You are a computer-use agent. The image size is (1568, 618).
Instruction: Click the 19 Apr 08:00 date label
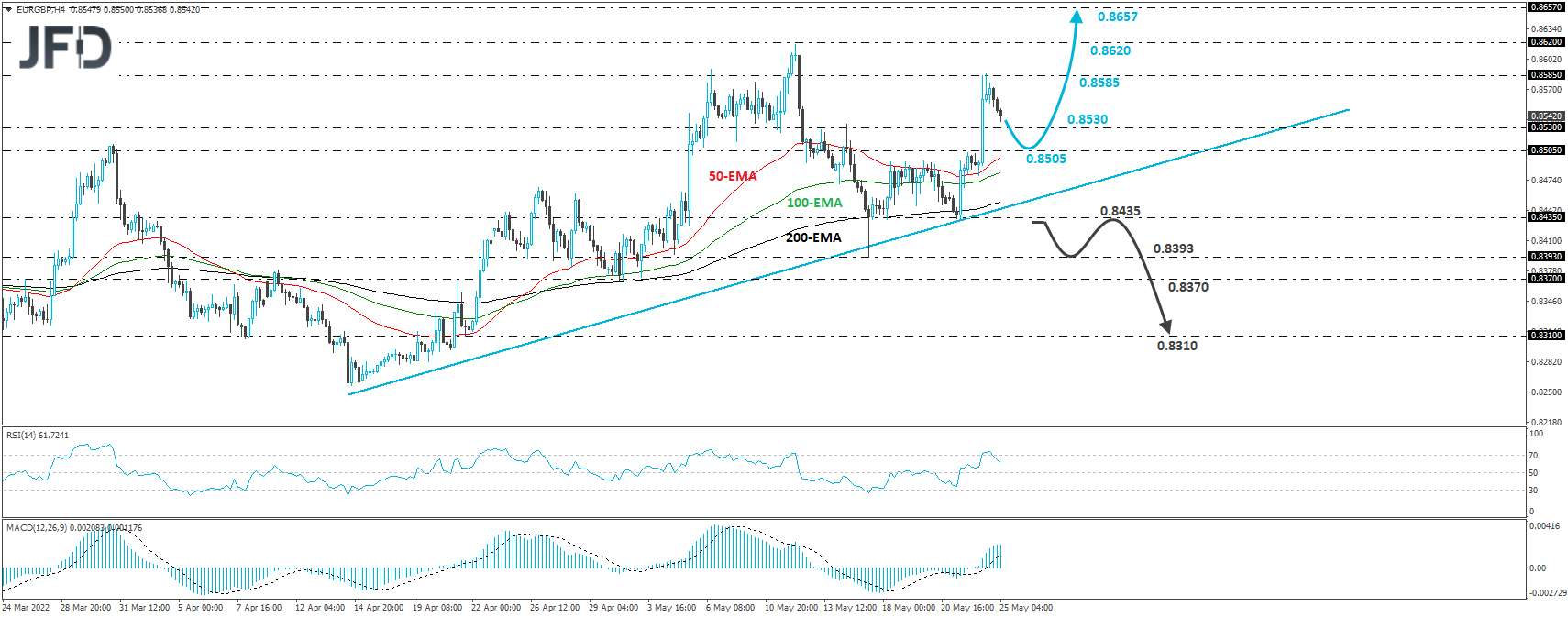point(437,608)
